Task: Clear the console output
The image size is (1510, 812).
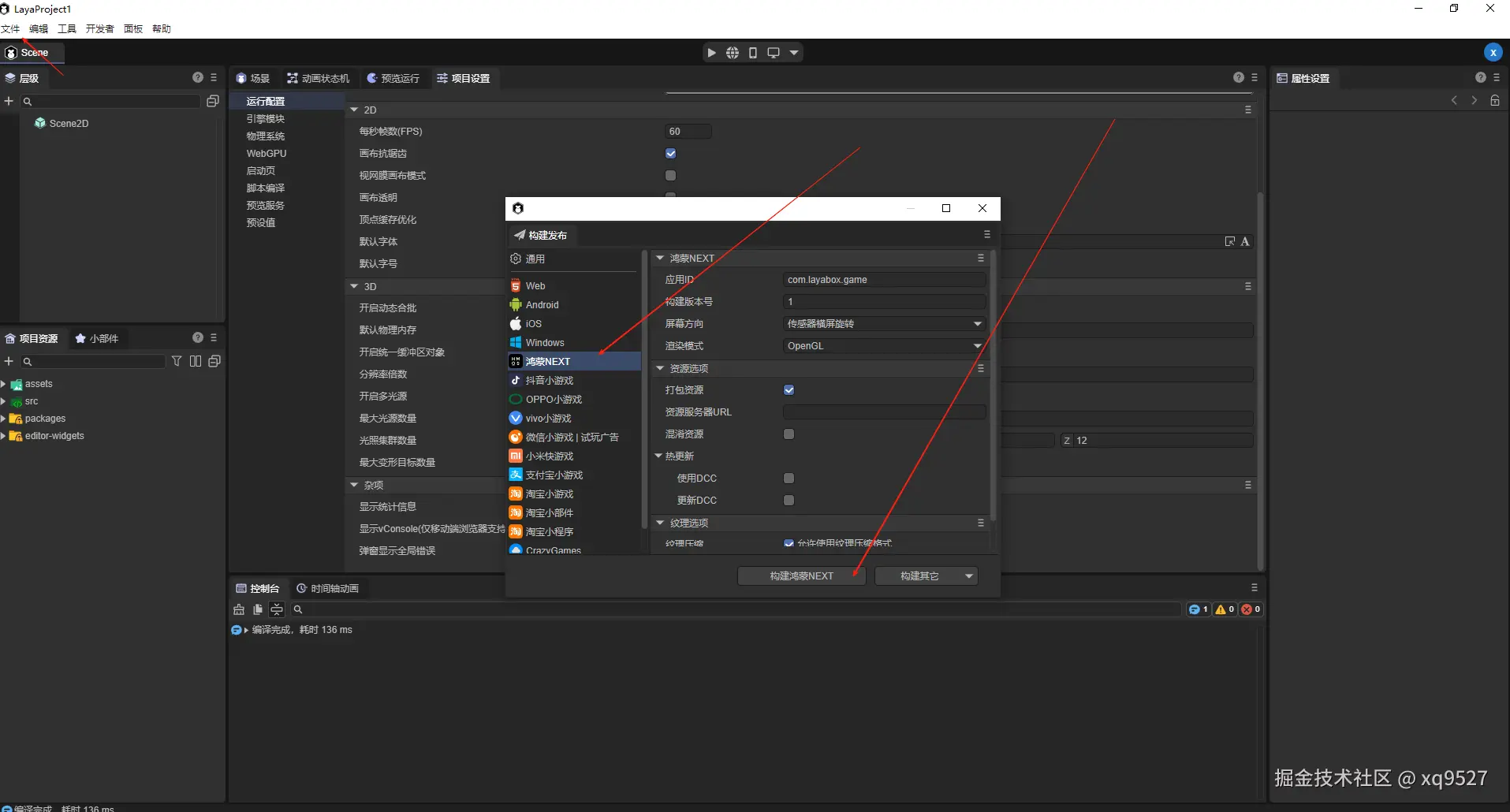Action: point(239,609)
